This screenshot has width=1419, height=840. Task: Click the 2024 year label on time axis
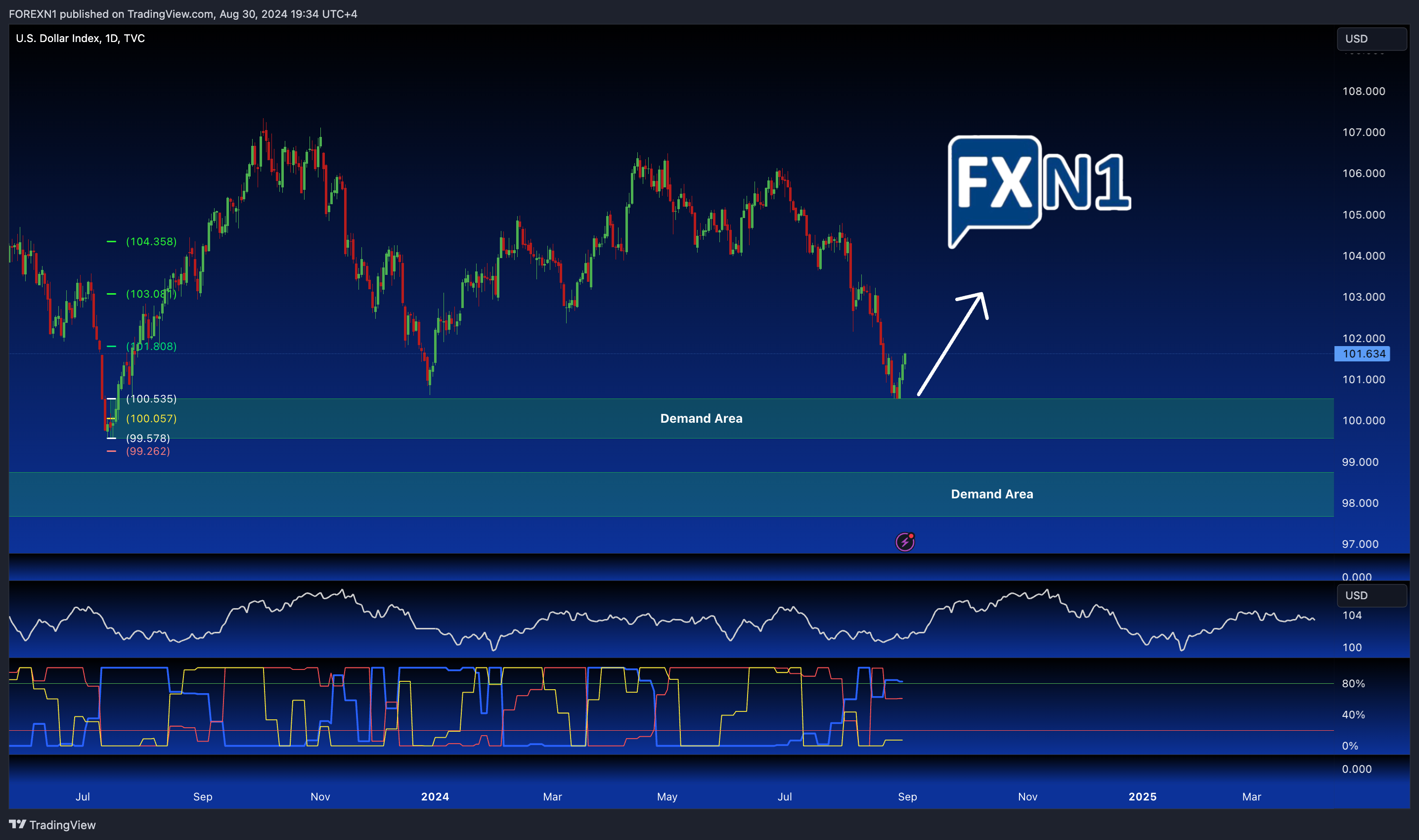coord(435,796)
